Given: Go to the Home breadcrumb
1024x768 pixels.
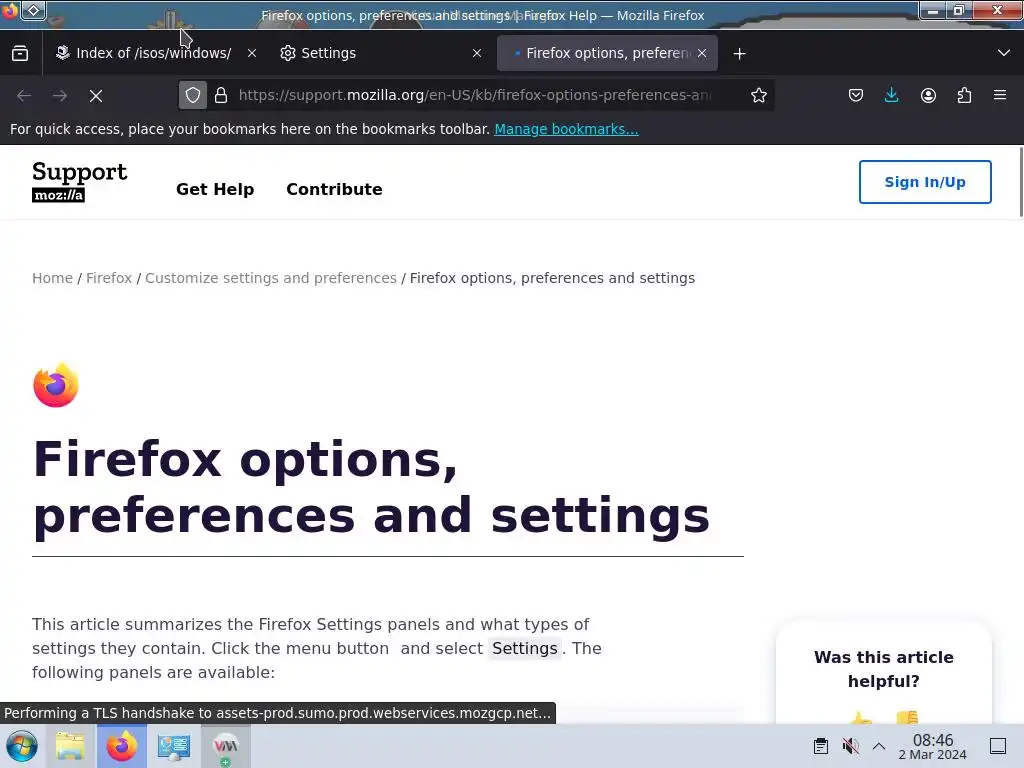Looking at the screenshot, I should click(52, 278).
